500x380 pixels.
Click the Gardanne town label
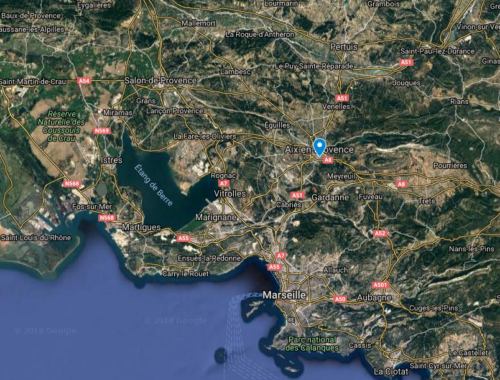coord(330,197)
